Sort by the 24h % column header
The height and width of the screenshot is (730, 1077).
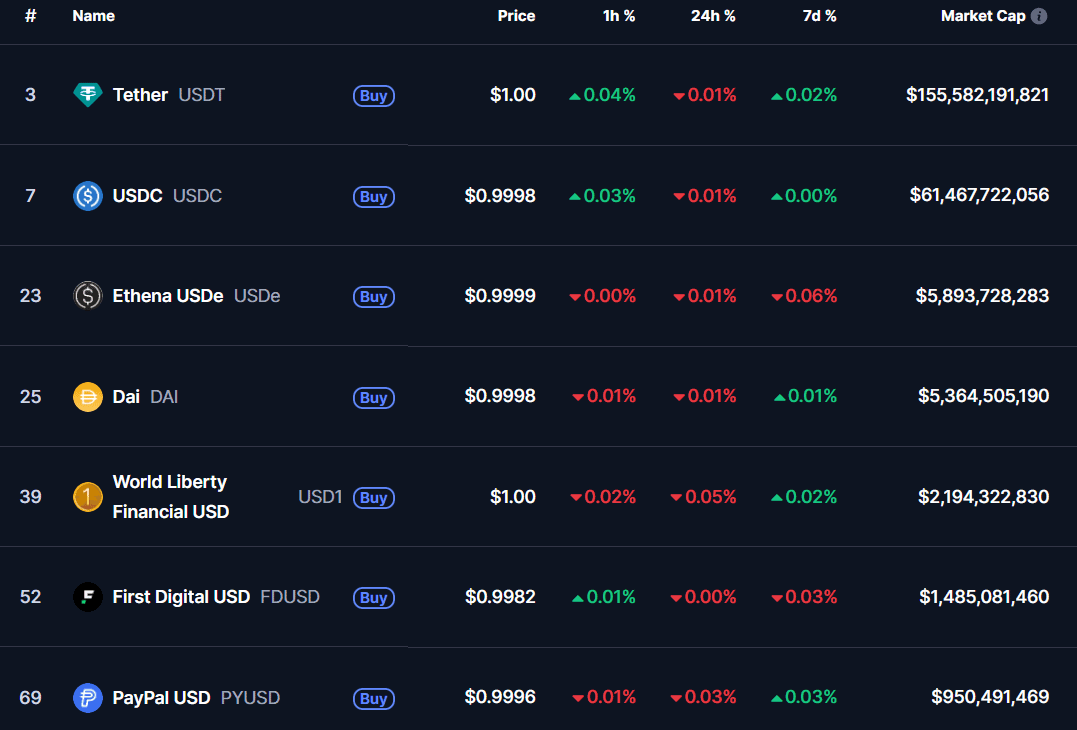(x=713, y=16)
